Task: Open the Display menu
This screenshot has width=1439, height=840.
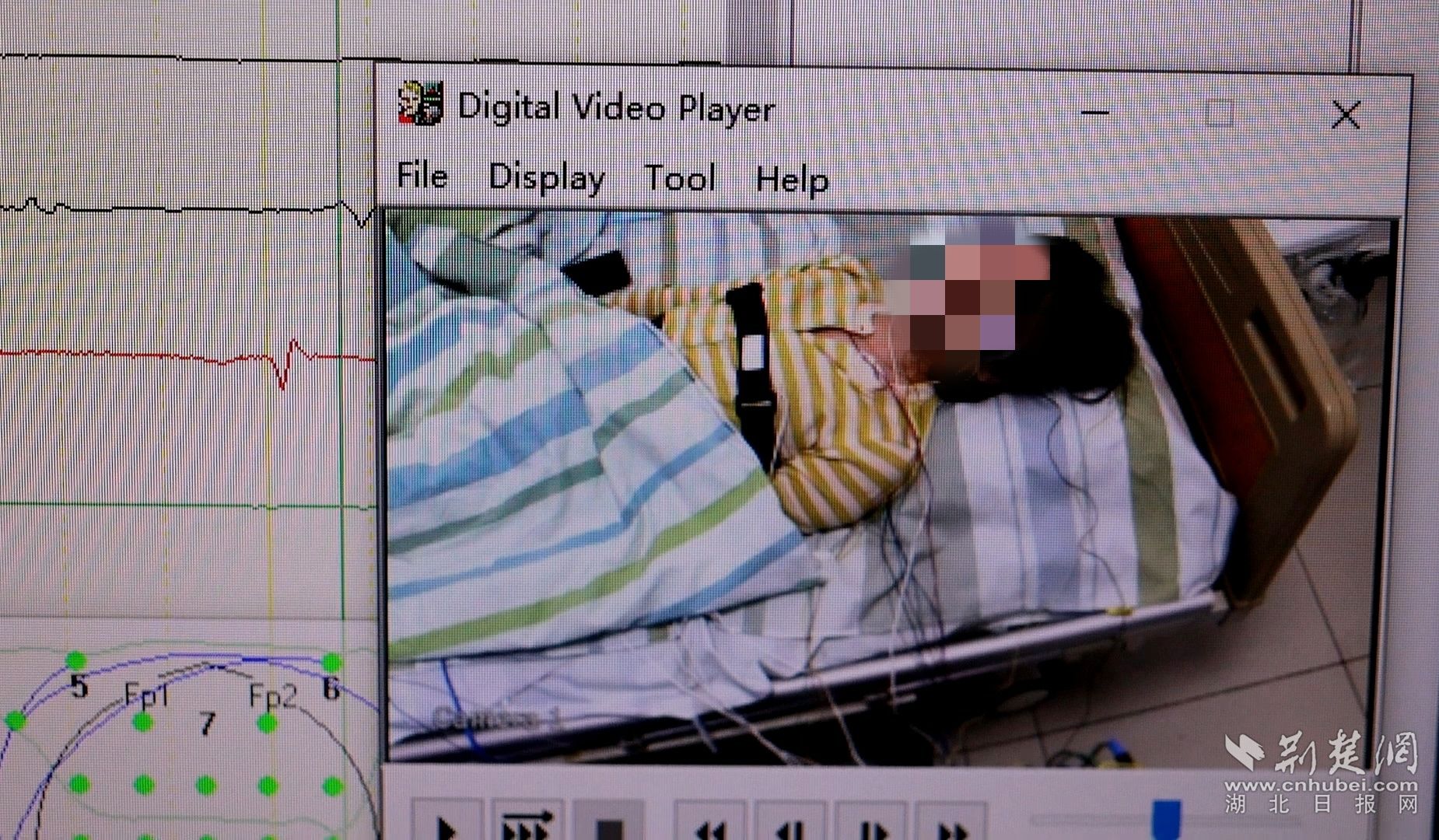Action: (547, 178)
